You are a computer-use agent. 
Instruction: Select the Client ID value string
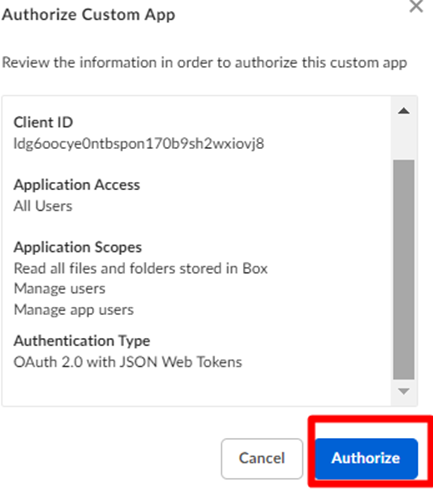pyautogui.click(x=139, y=144)
